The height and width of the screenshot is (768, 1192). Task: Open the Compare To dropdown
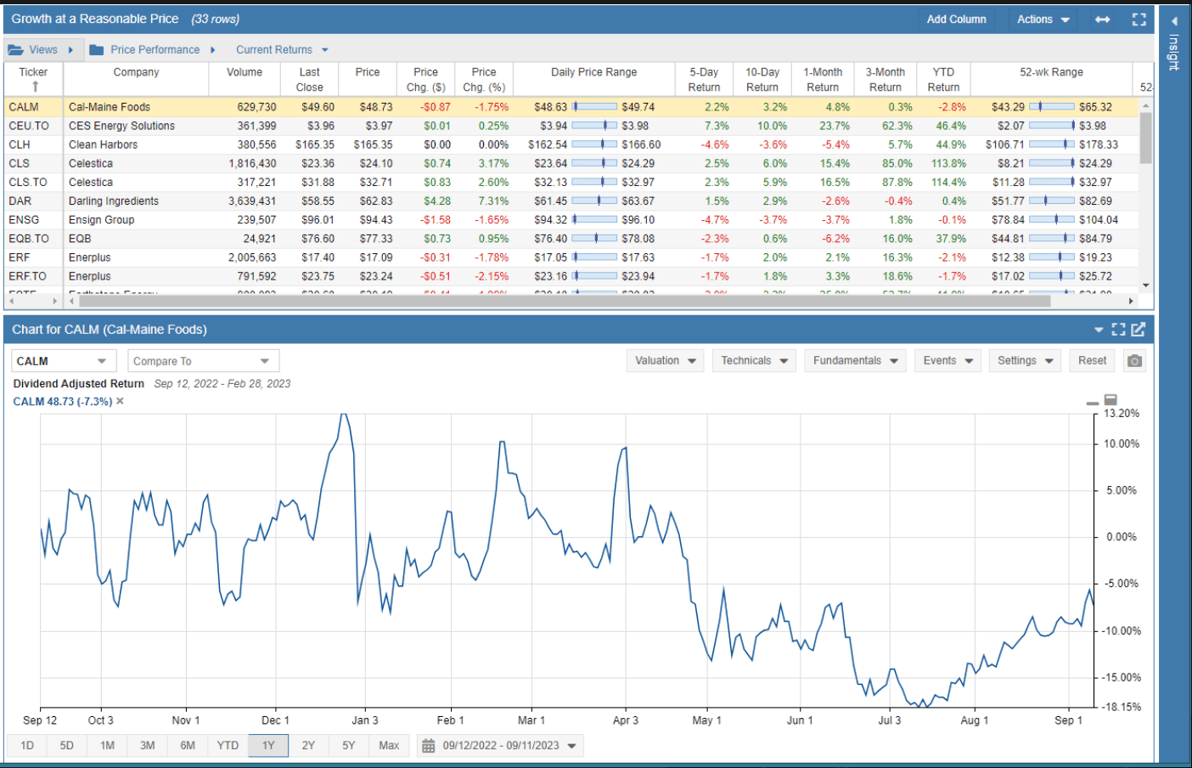(203, 361)
